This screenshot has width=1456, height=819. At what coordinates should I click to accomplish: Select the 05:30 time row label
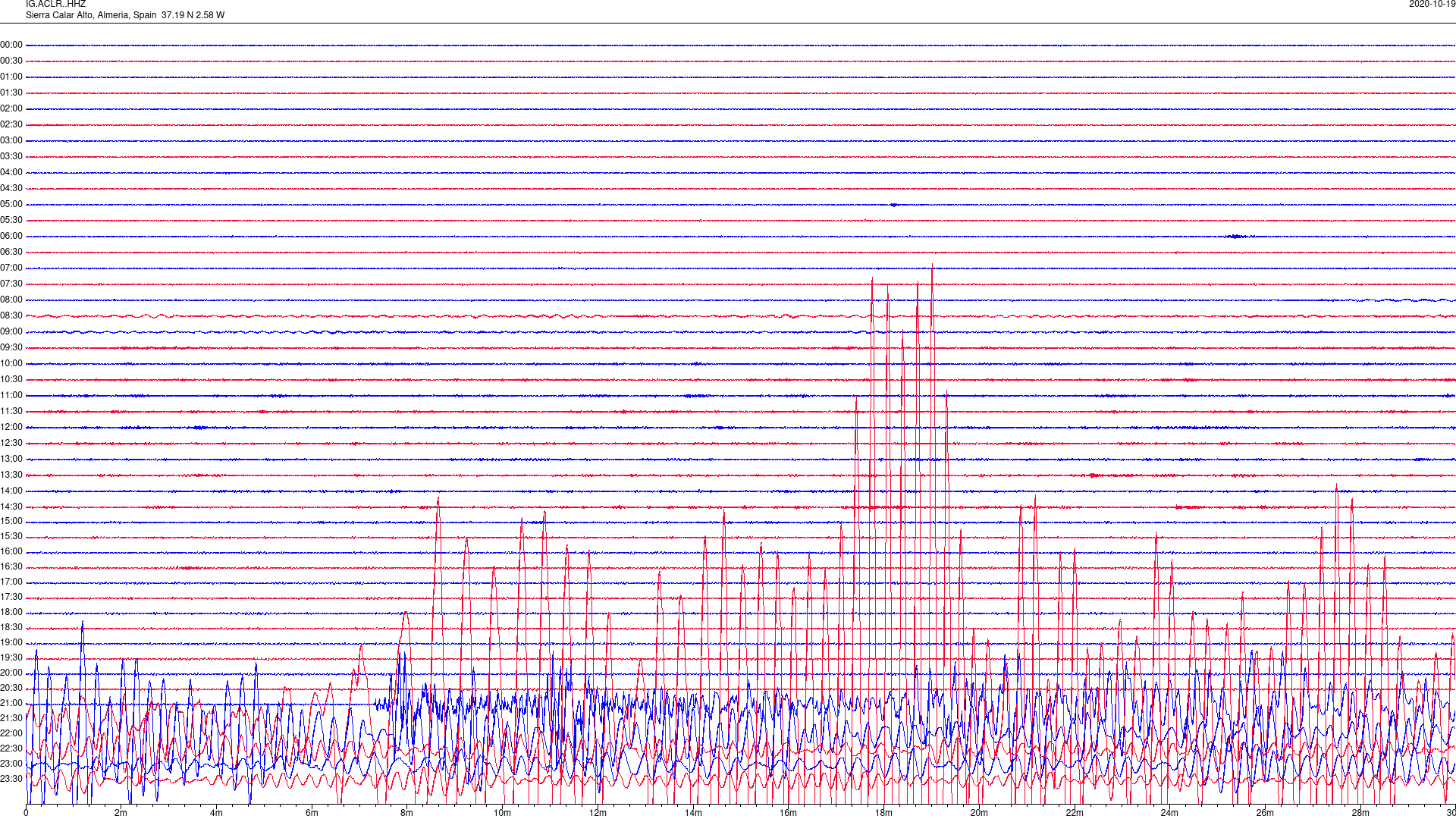[11, 220]
